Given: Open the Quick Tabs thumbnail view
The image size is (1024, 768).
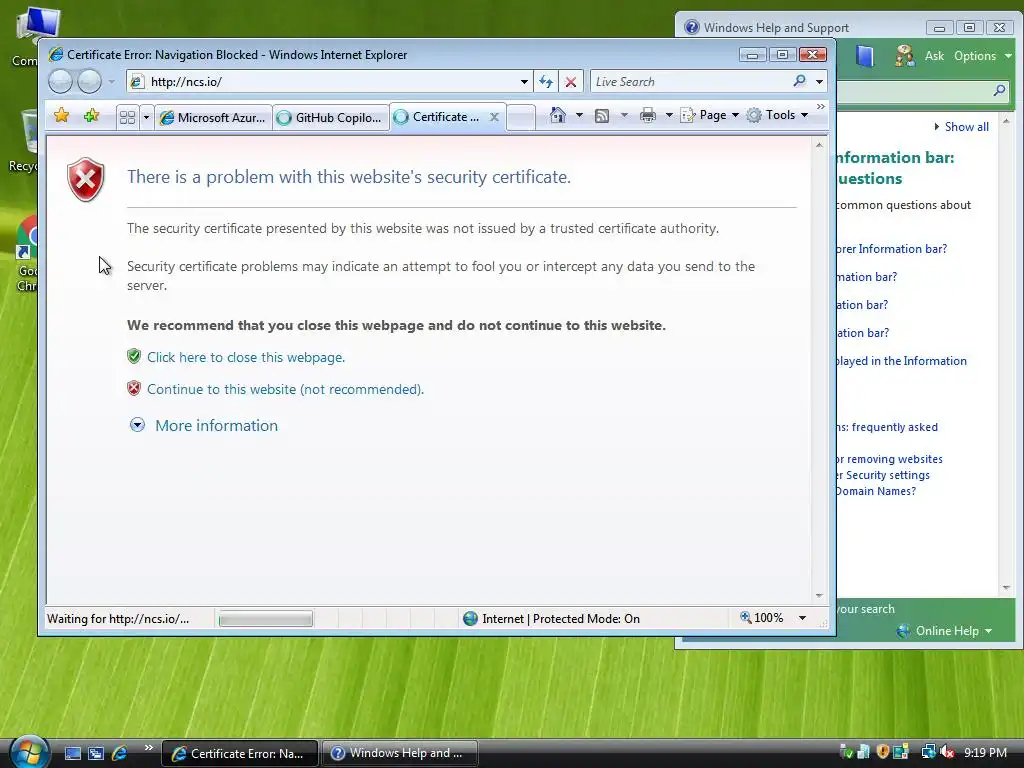Looking at the screenshot, I should tap(127, 118).
